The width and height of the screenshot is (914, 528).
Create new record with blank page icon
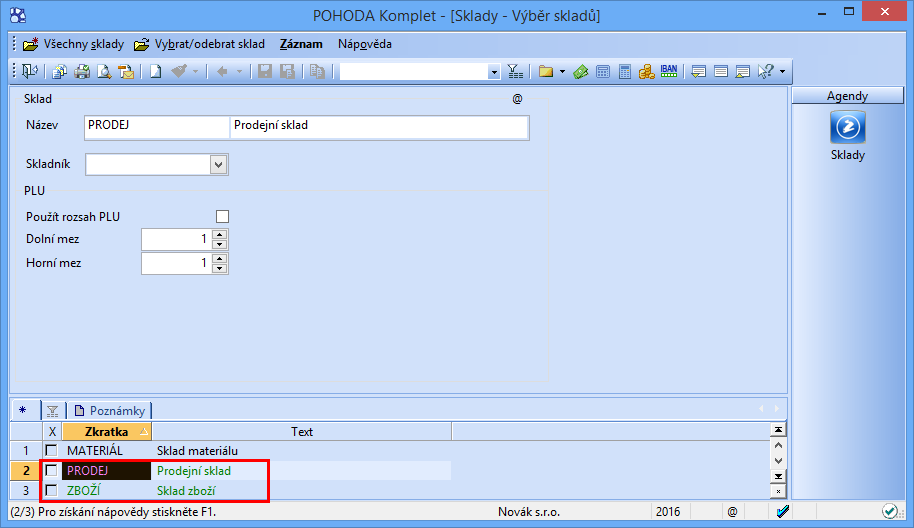tap(155, 72)
